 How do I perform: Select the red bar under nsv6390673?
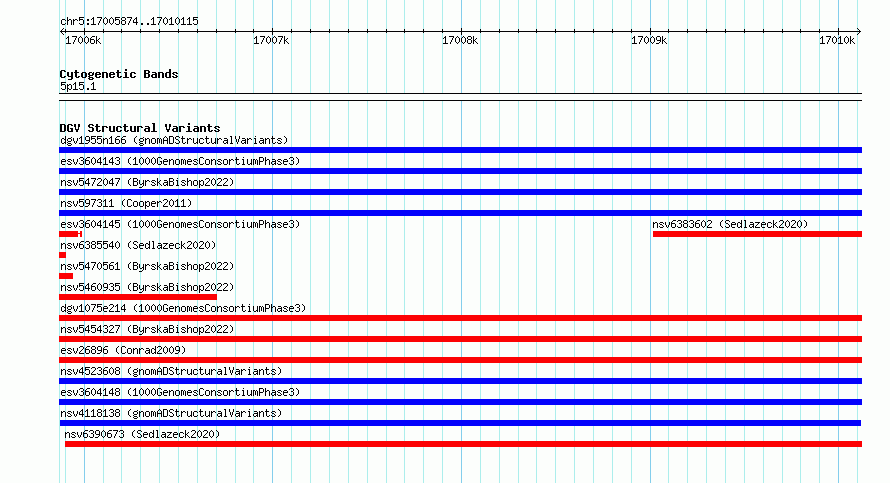[463, 444]
